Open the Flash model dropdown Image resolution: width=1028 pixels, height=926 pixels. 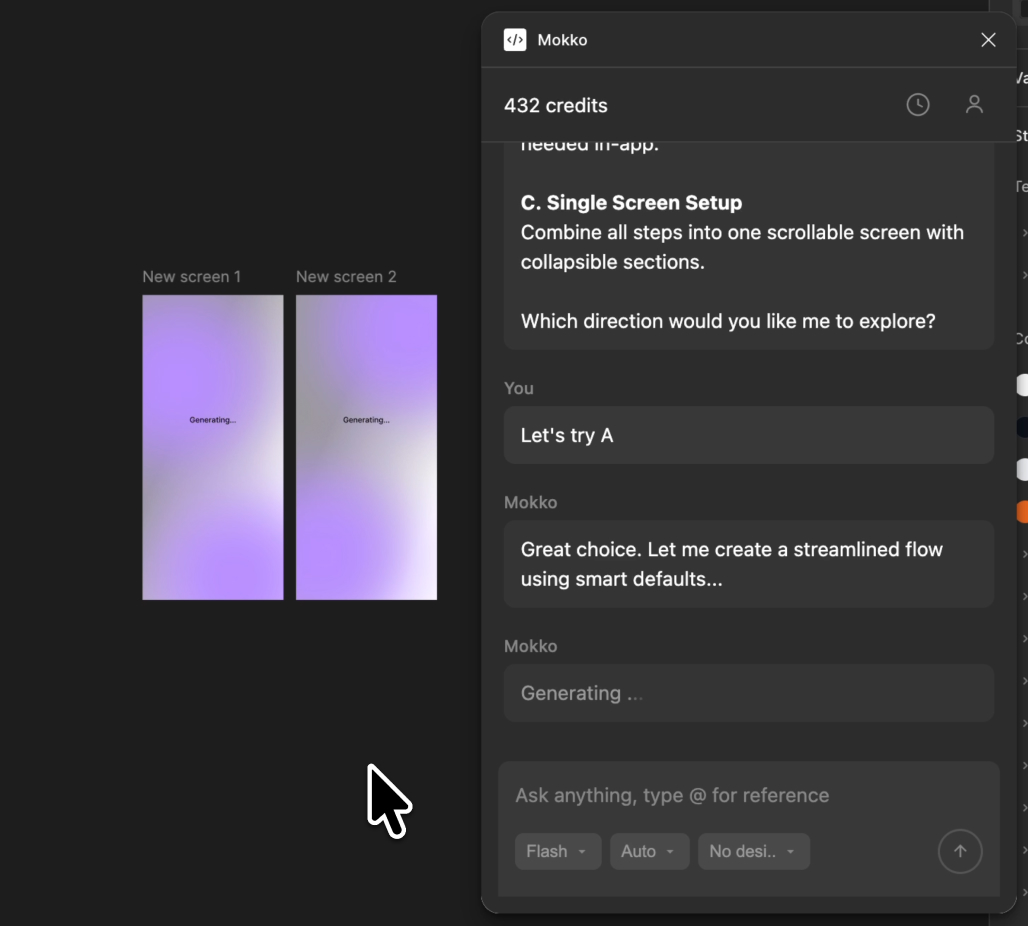pyautogui.click(x=558, y=851)
